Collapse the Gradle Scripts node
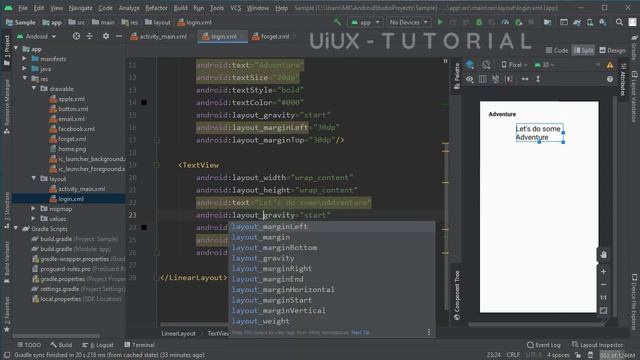Image resolution: width=640 pixels, height=360 pixels. click(x=16, y=229)
